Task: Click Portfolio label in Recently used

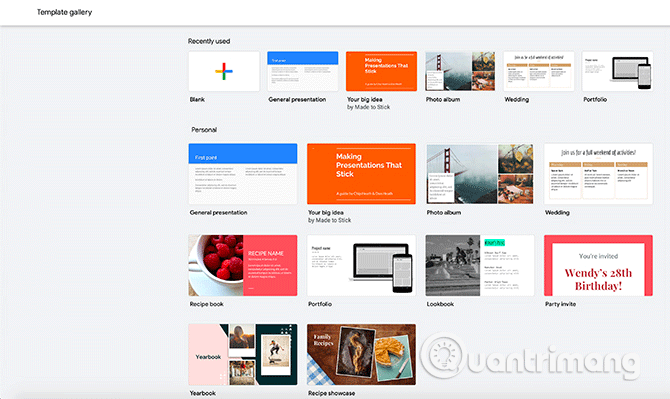Action: 595,99
